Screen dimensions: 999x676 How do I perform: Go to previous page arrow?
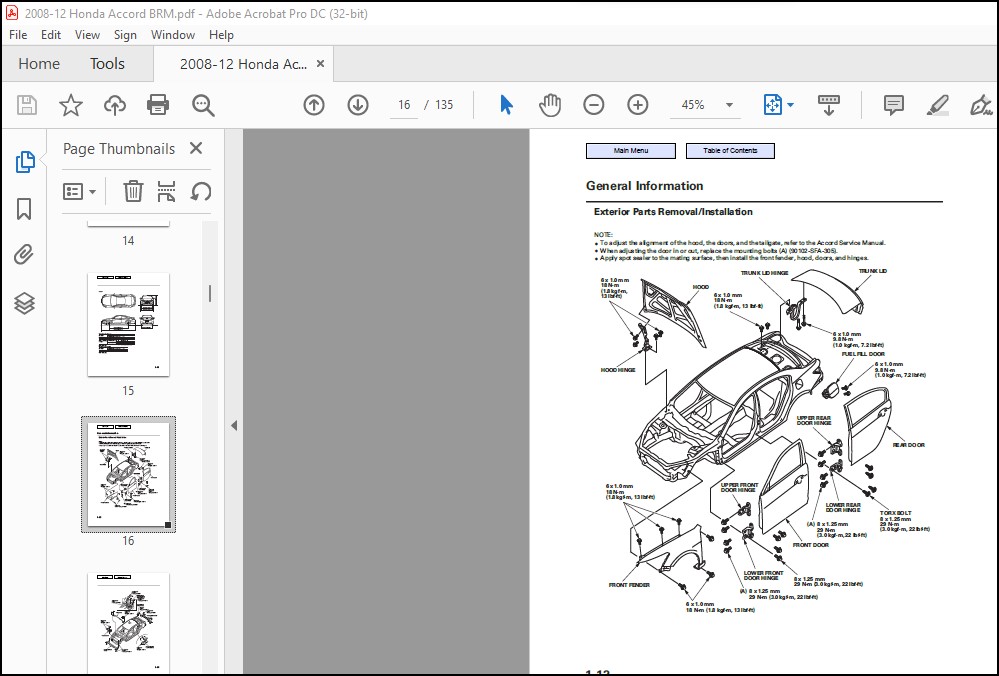tap(313, 104)
